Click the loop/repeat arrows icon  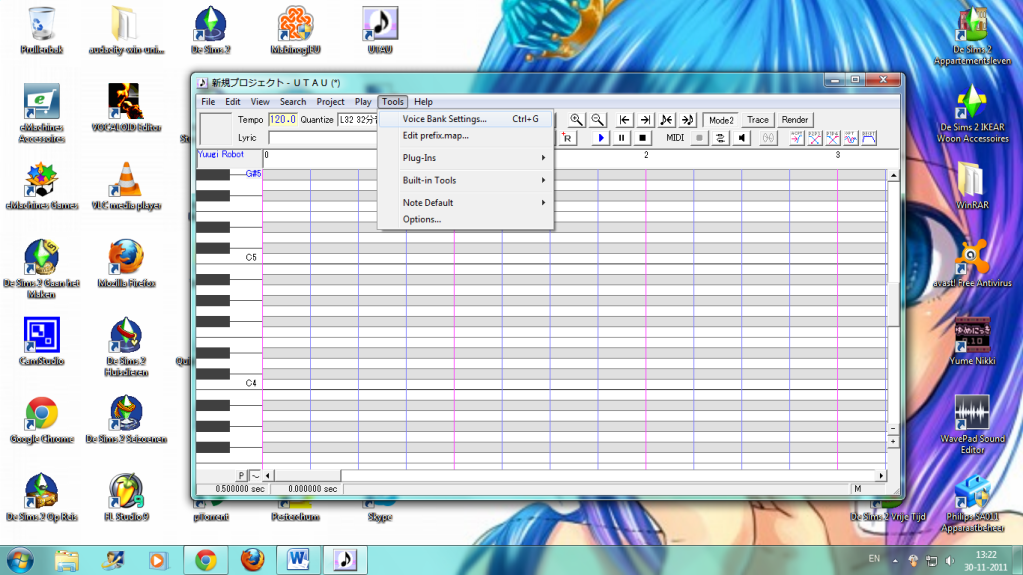coord(720,138)
